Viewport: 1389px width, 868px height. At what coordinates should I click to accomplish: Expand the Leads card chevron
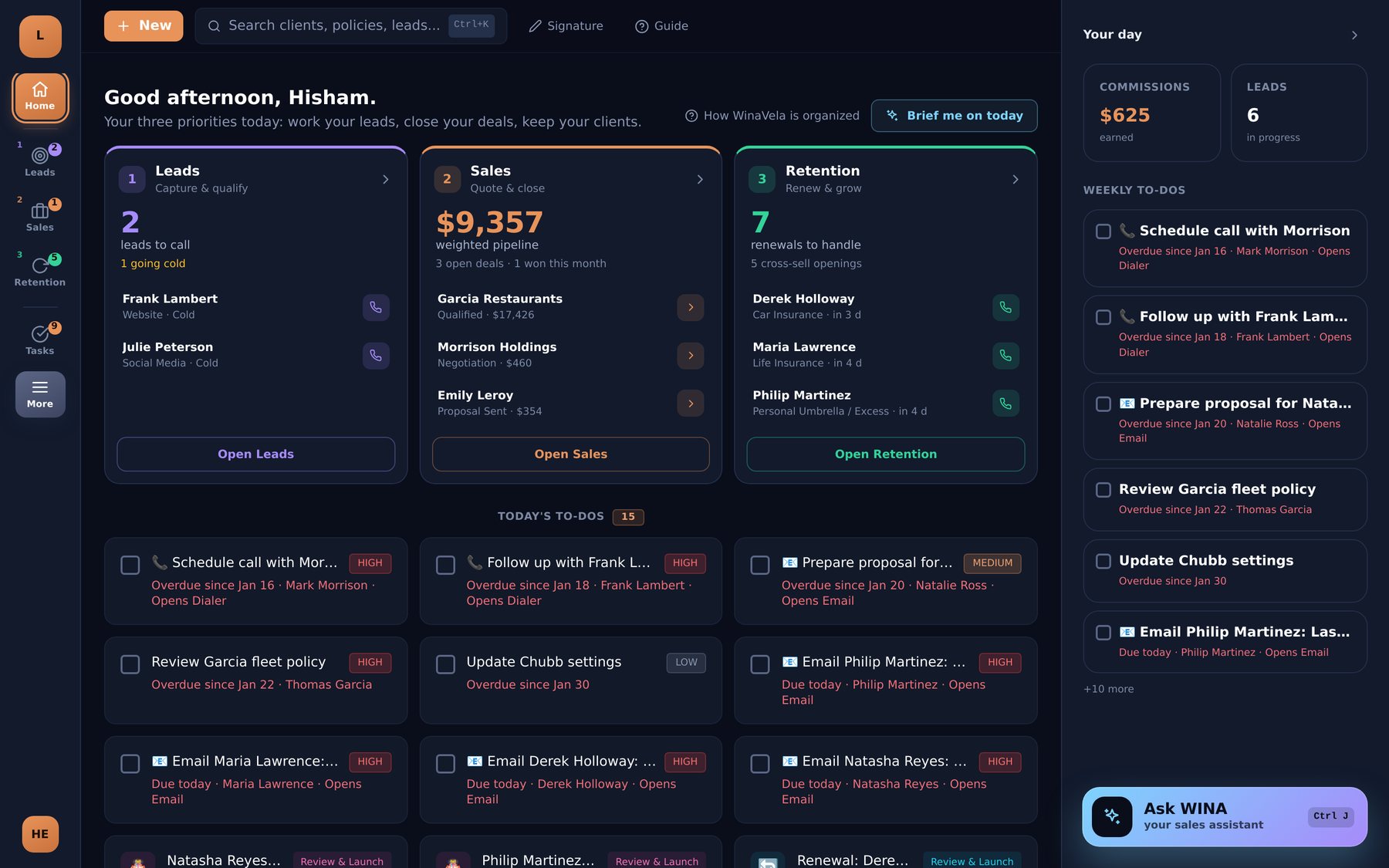tap(386, 179)
